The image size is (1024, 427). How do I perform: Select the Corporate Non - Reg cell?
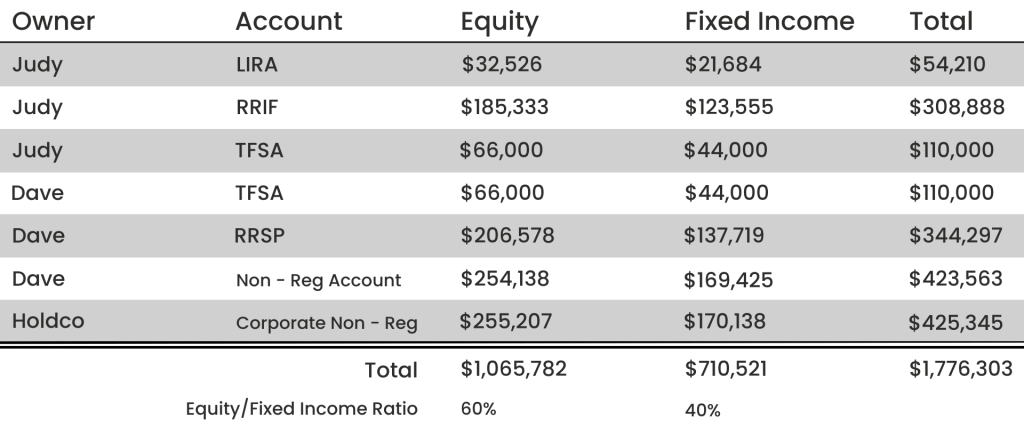point(326,323)
